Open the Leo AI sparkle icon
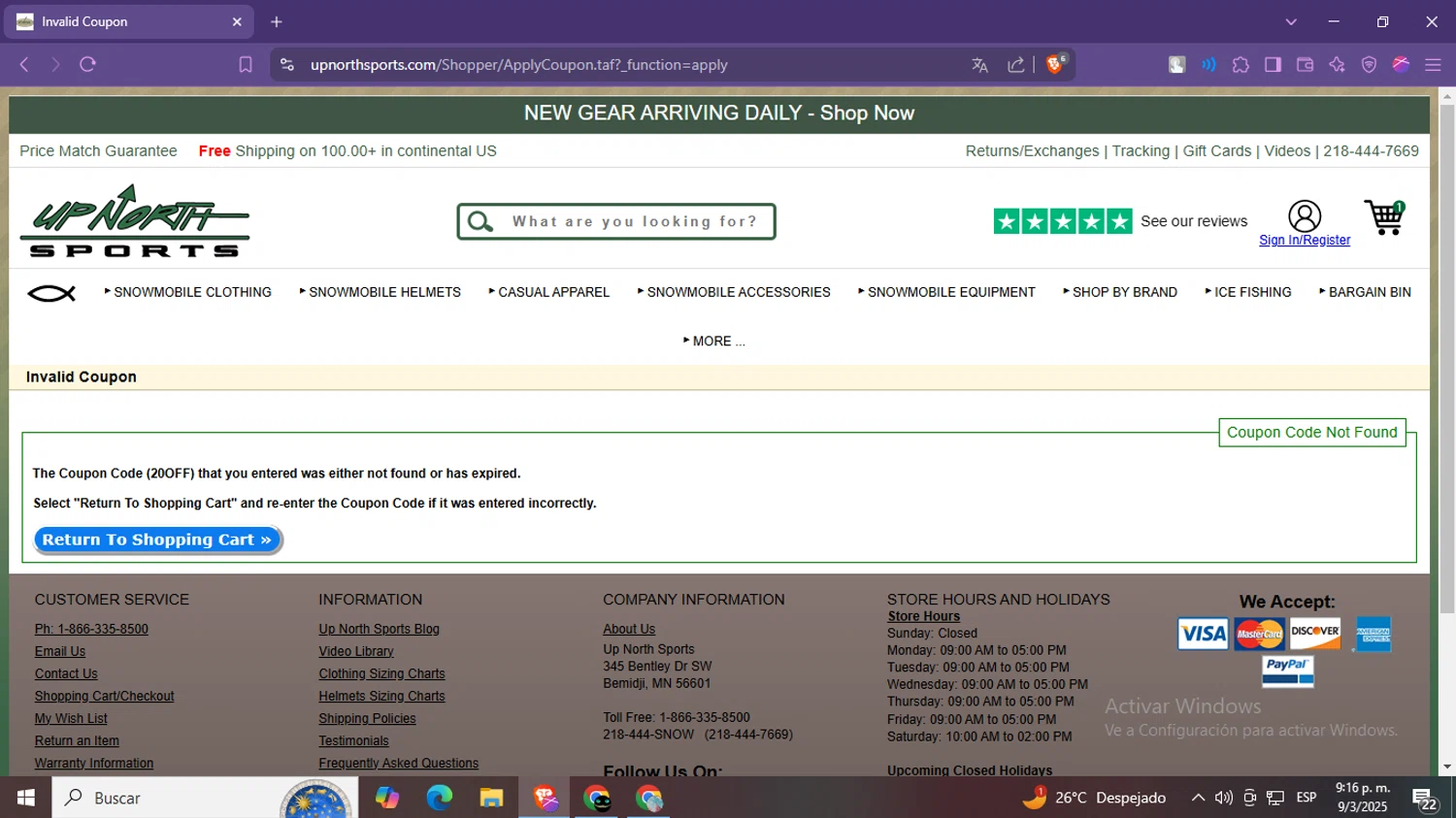 click(1337, 65)
